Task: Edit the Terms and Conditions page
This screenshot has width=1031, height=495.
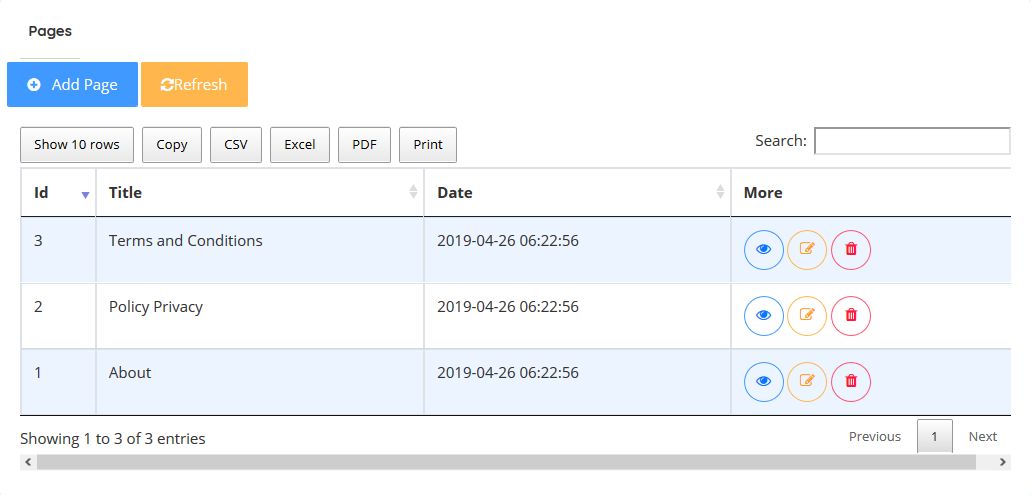Action: [x=807, y=250]
